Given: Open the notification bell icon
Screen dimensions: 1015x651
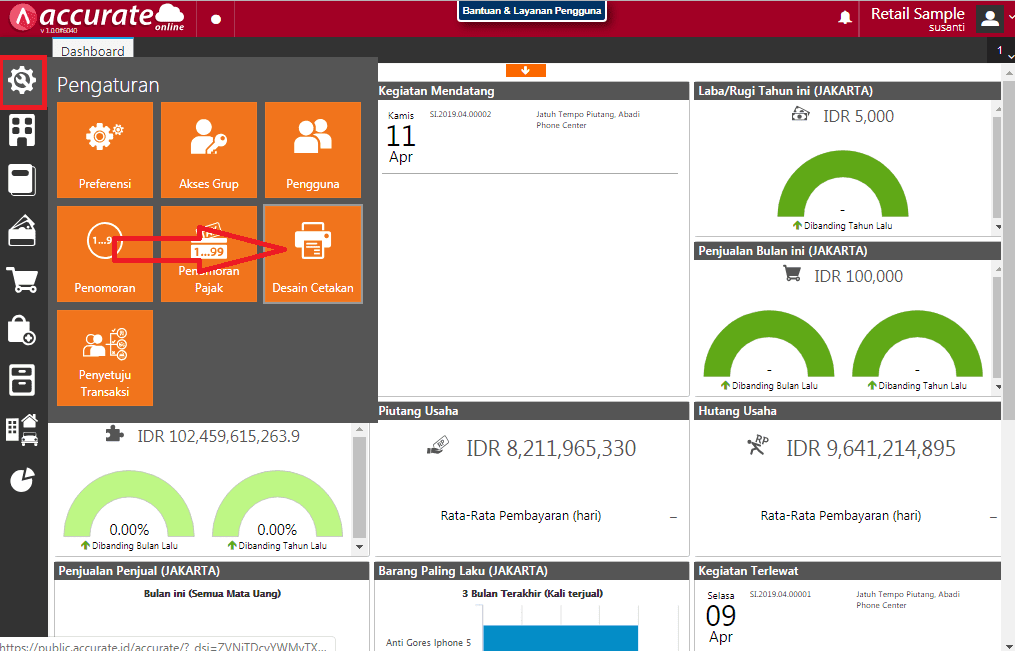Looking at the screenshot, I should click(844, 17).
